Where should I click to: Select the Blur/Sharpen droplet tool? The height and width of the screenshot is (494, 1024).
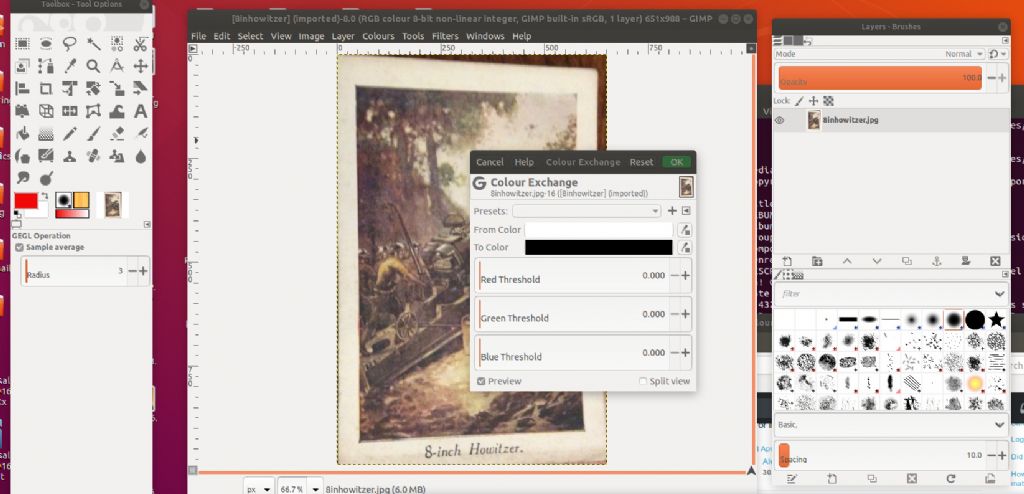tap(140, 157)
